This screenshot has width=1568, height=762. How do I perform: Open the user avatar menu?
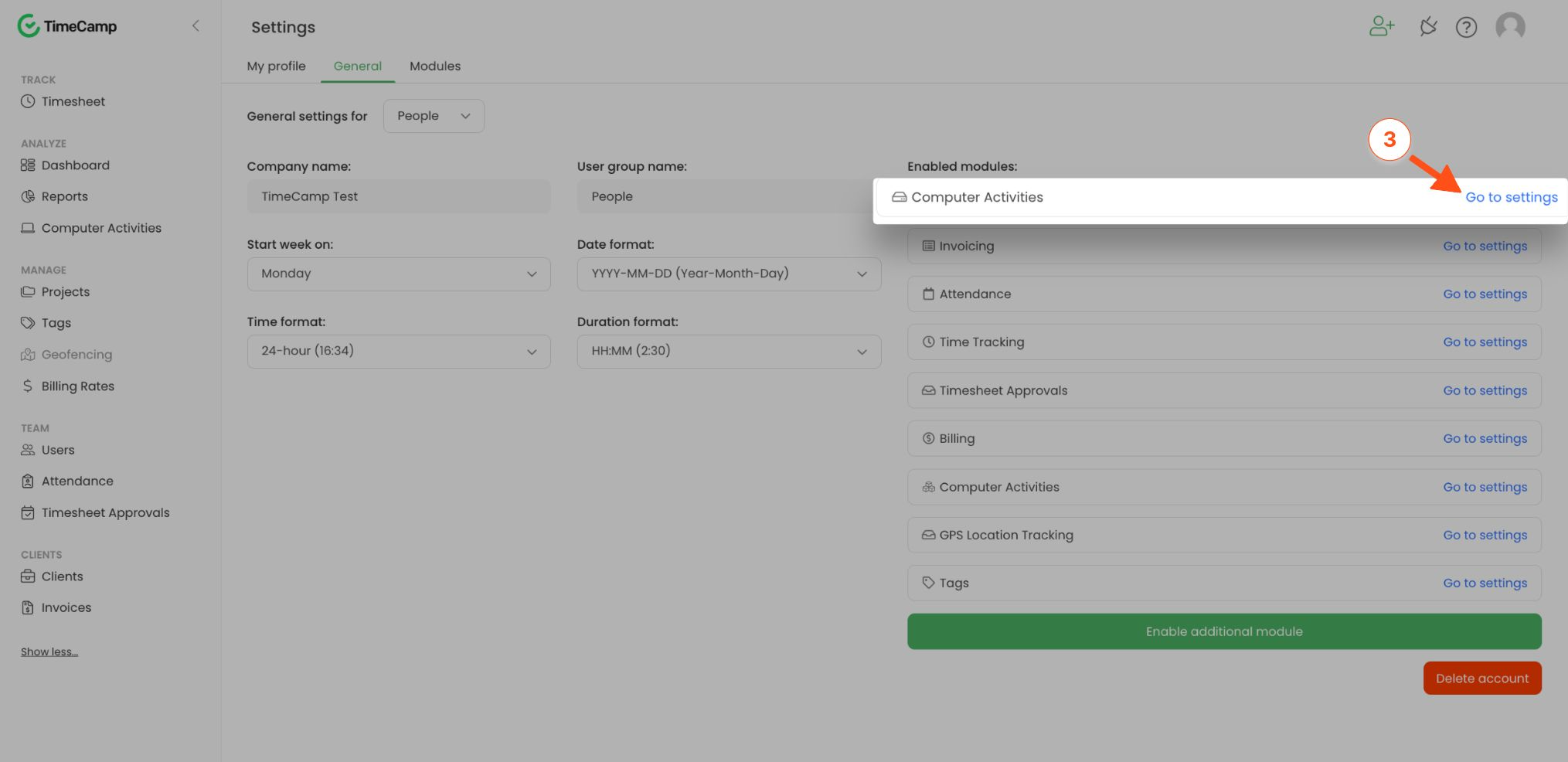point(1509,27)
